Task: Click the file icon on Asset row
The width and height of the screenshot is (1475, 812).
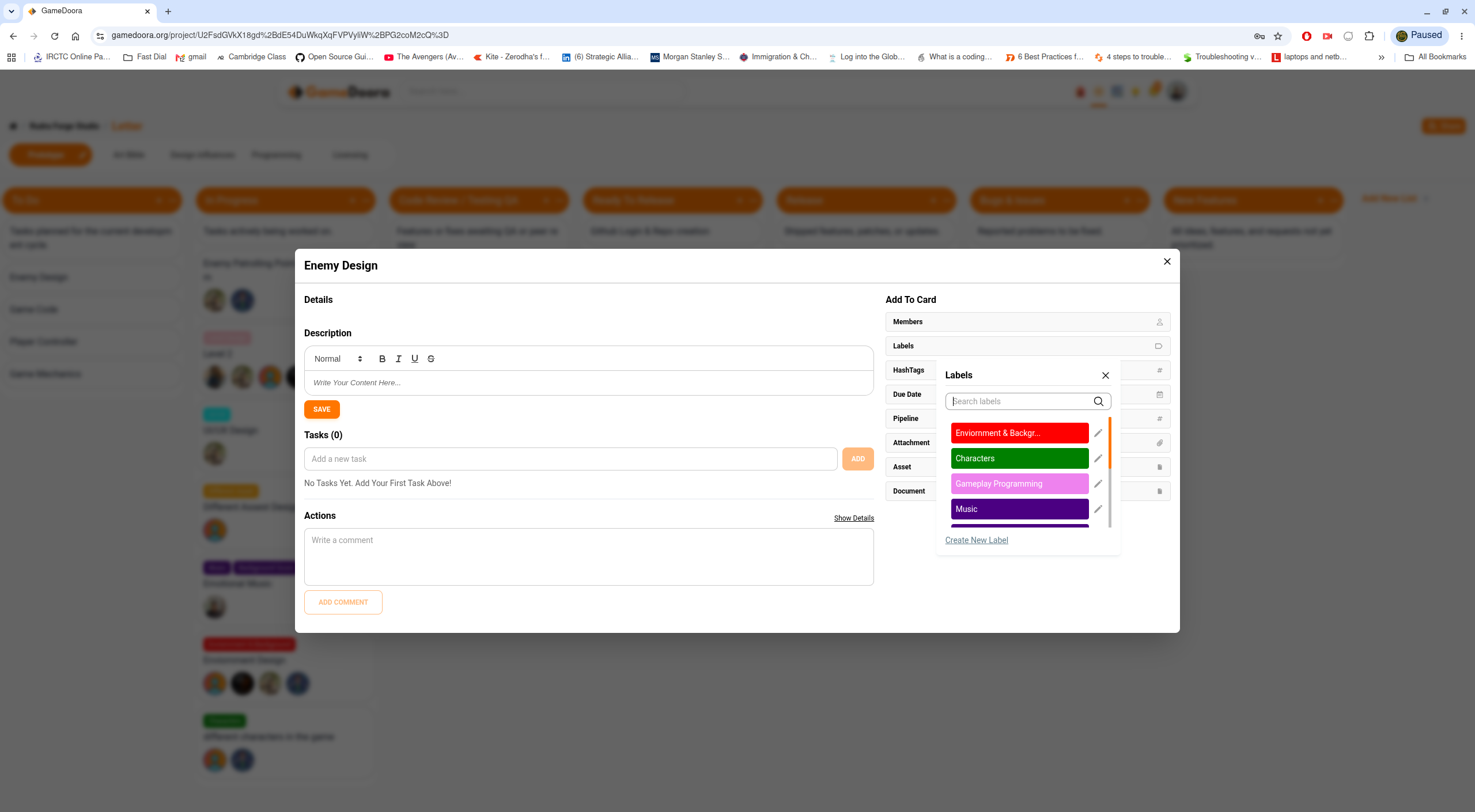Action: click(x=1159, y=467)
